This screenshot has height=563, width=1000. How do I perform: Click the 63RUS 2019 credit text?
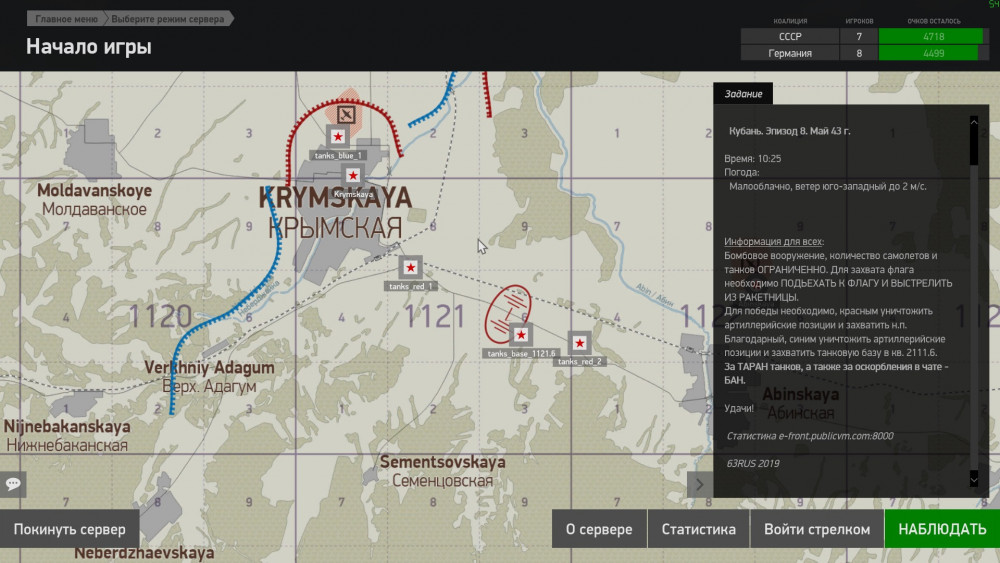[753, 464]
